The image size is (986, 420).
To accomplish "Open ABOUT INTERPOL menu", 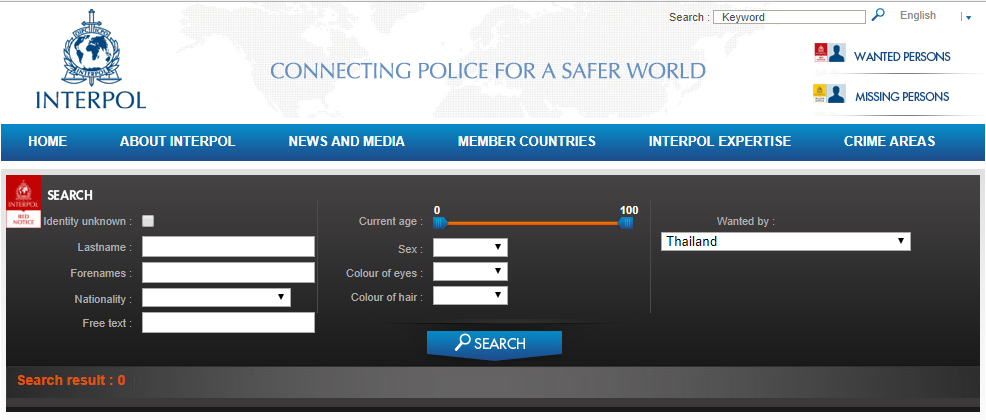I will pyautogui.click(x=177, y=141).
